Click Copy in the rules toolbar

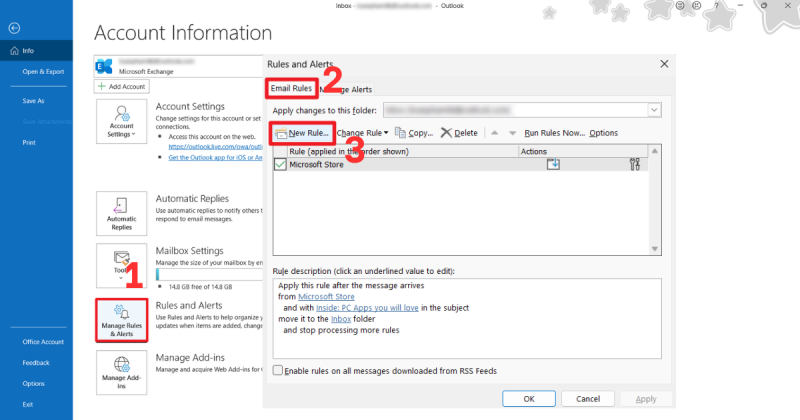click(x=414, y=132)
